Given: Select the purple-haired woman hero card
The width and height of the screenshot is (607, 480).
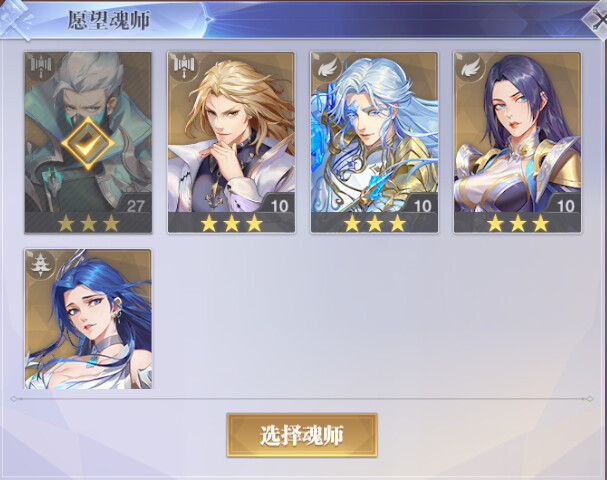Looking at the screenshot, I should coord(517,142).
